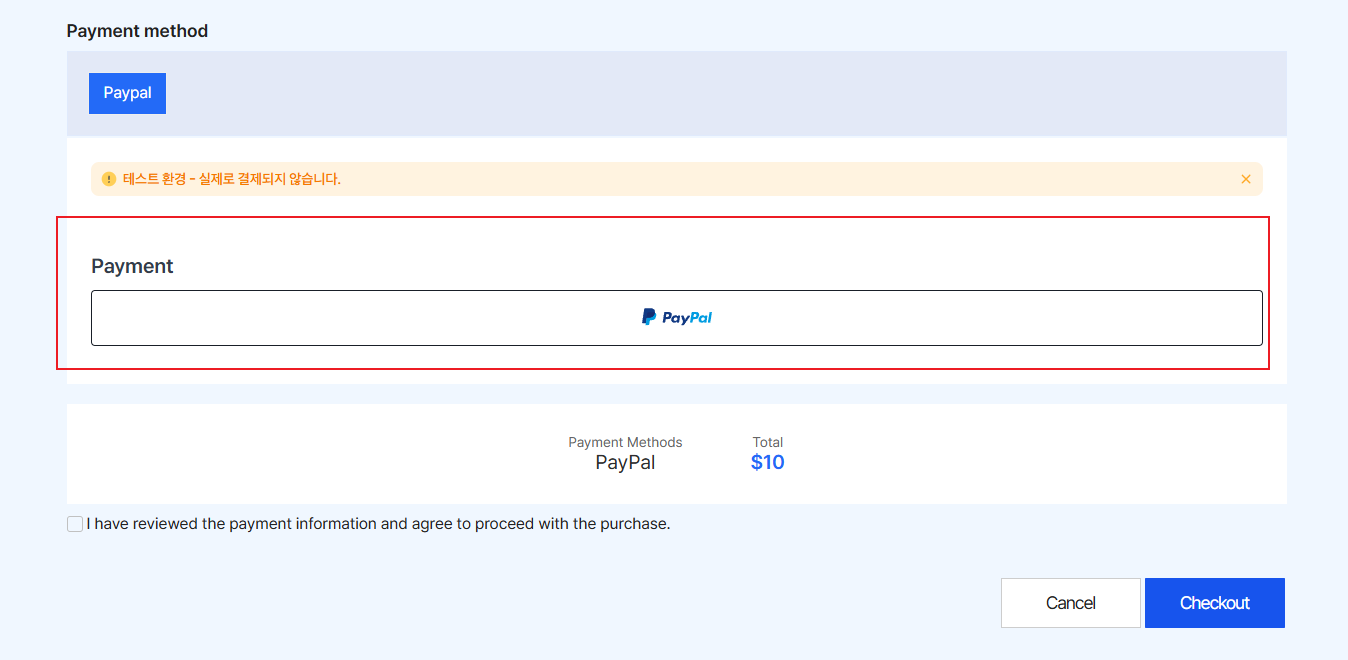Click the Payment method heading
The image size is (1348, 660).
(x=137, y=31)
